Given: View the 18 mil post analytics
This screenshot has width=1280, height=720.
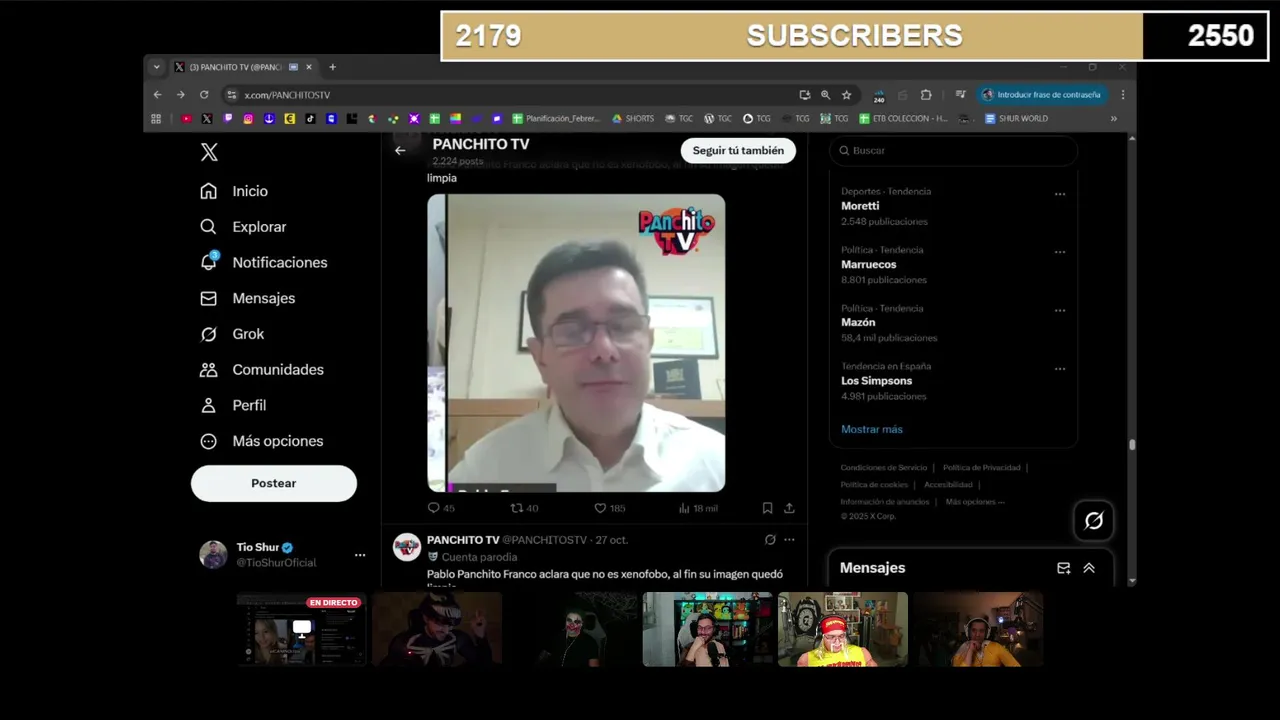Looking at the screenshot, I should pos(698,508).
